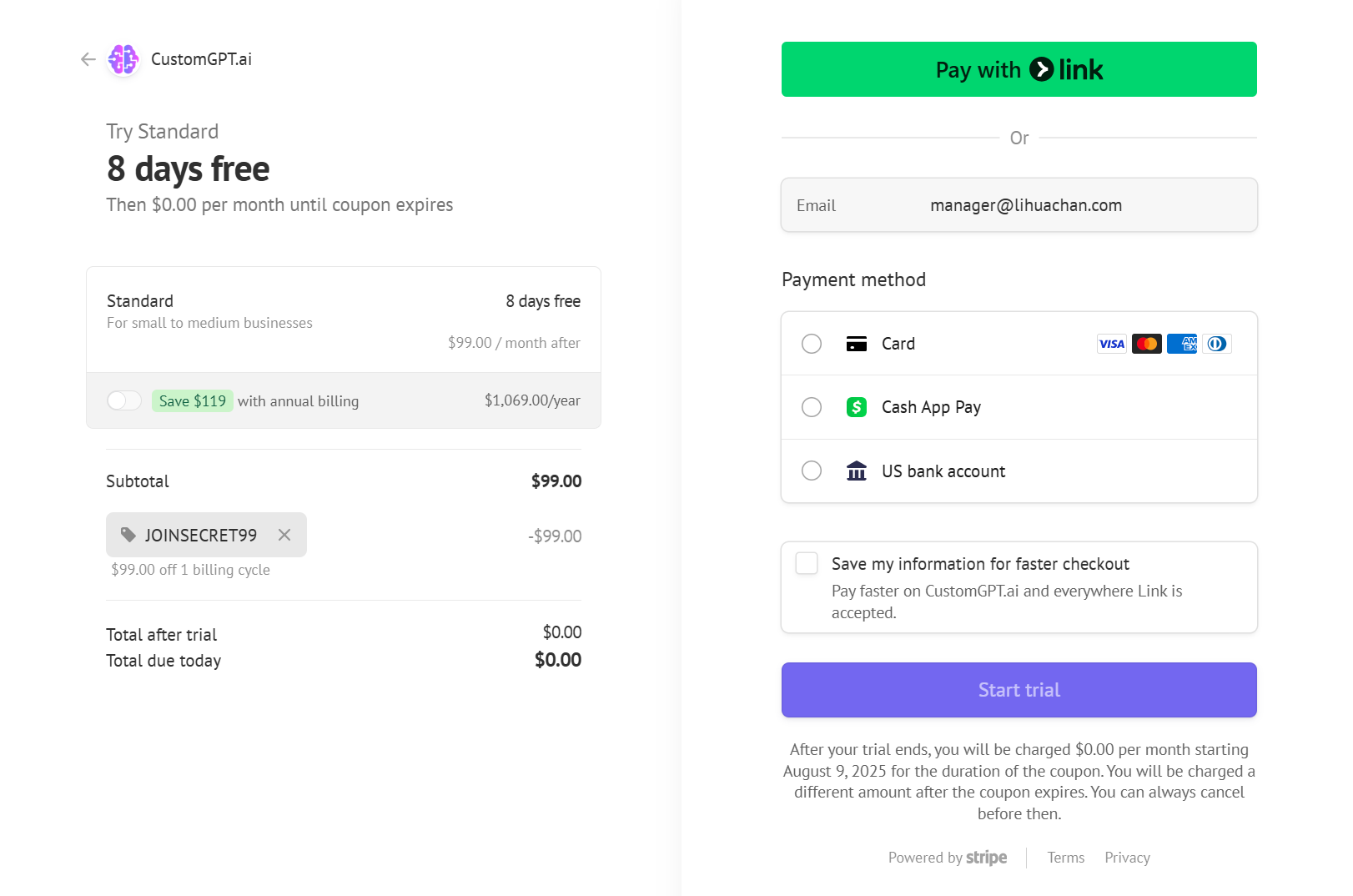The image size is (1353, 896).
Task: Click the Start trial button
Action: click(x=1019, y=690)
